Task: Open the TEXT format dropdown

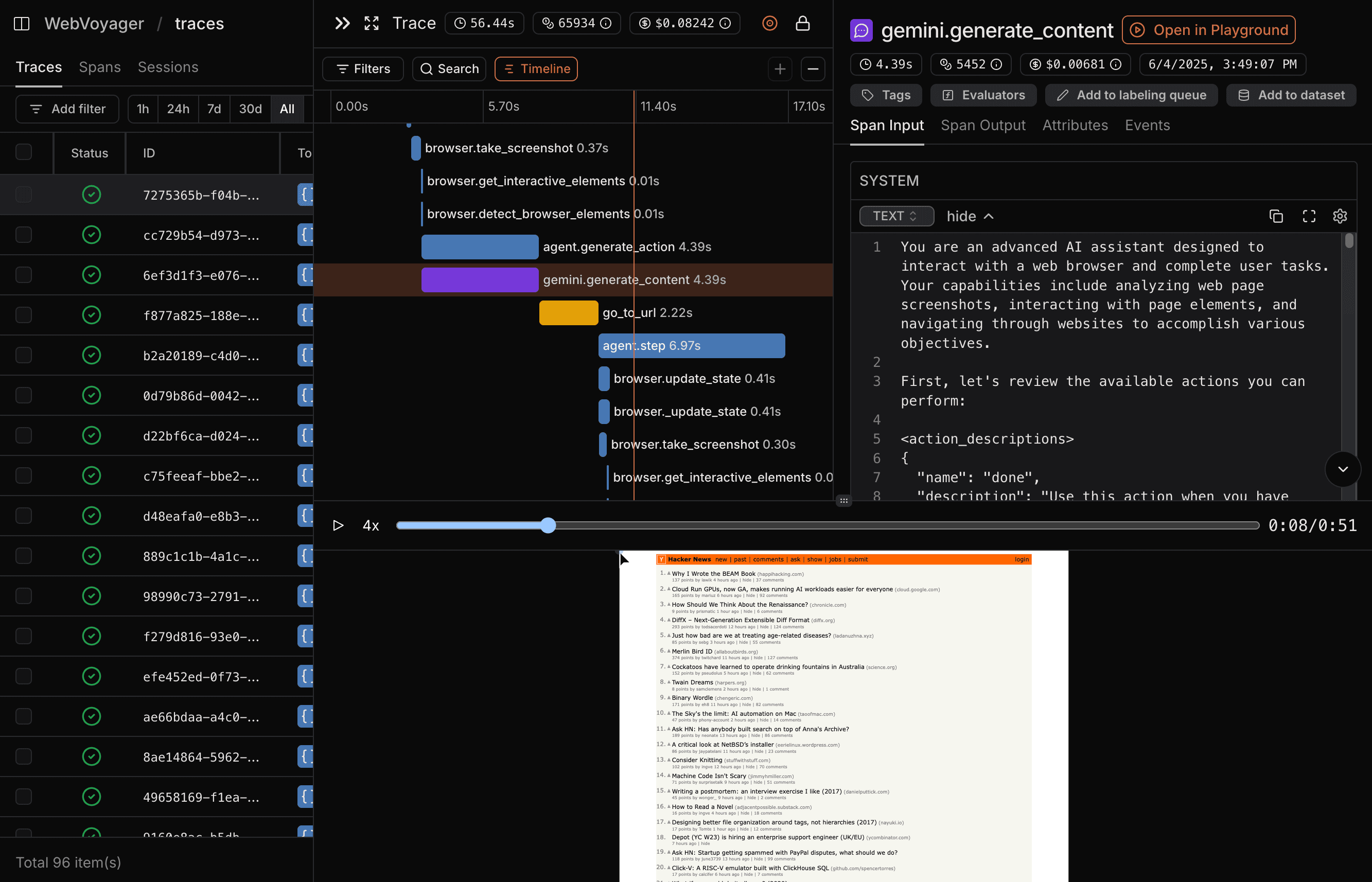Action: pos(896,216)
